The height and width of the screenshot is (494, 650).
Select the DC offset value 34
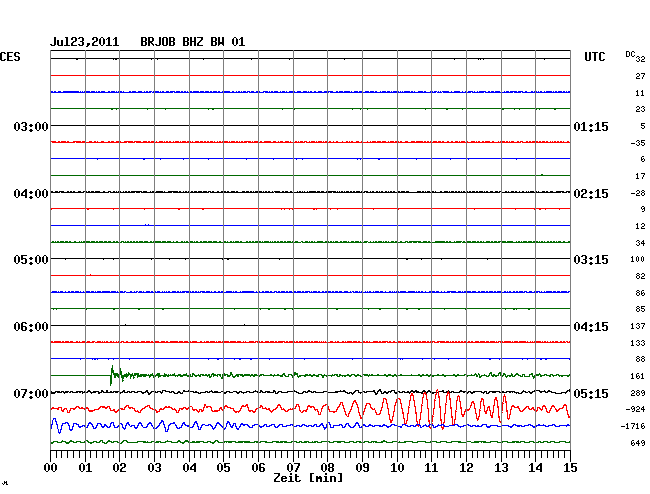click(640, 243)
